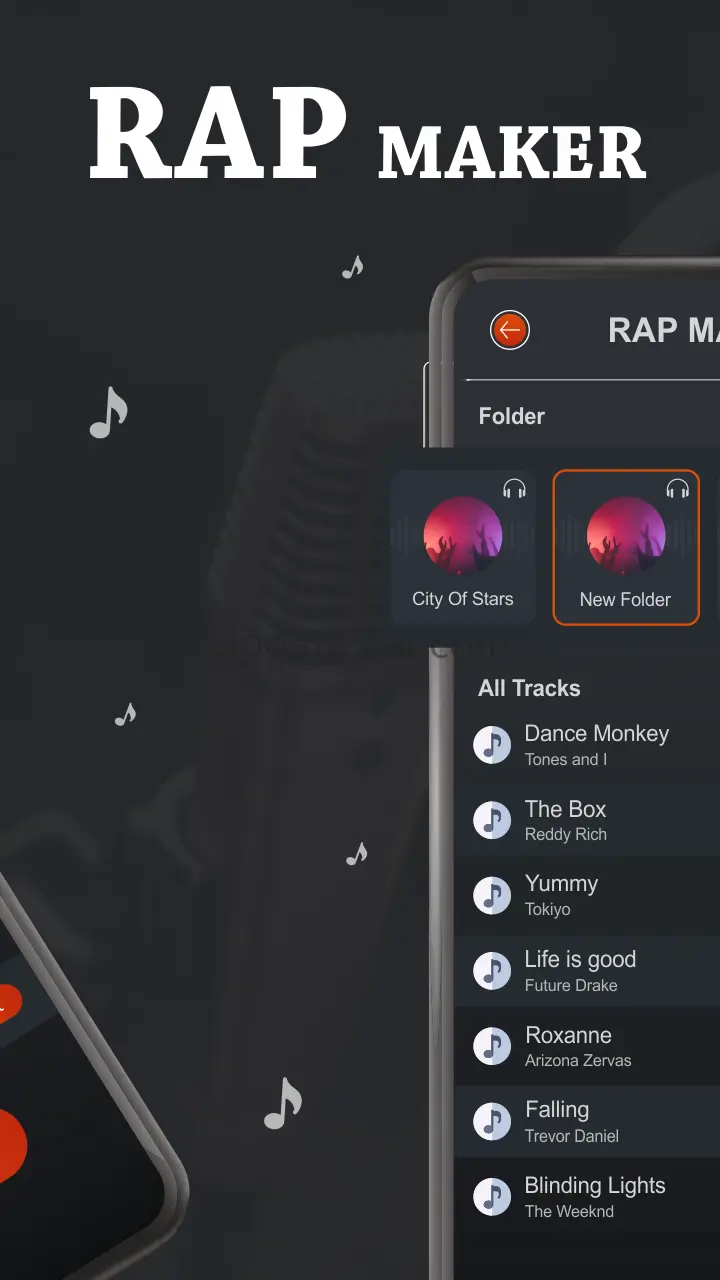This screenshot has height=1280, width=720.
Task: Click the Trevor Daniel artist name
Action: (572, 1137)
